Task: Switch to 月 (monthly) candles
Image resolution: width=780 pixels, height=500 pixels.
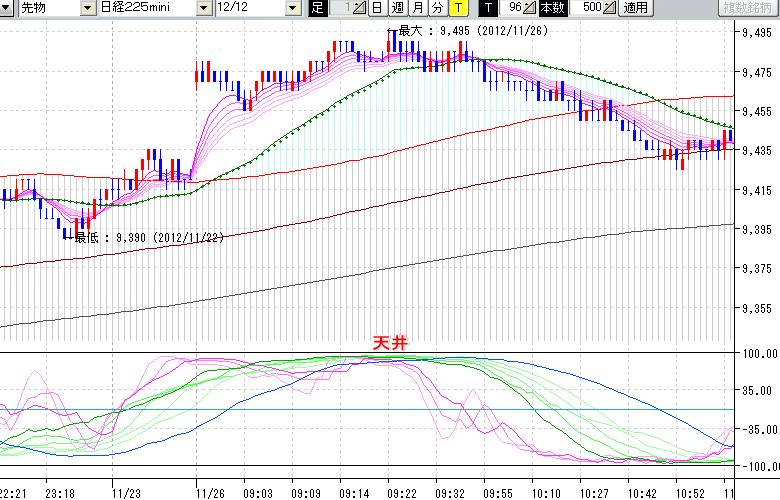Action: point(417,8)
